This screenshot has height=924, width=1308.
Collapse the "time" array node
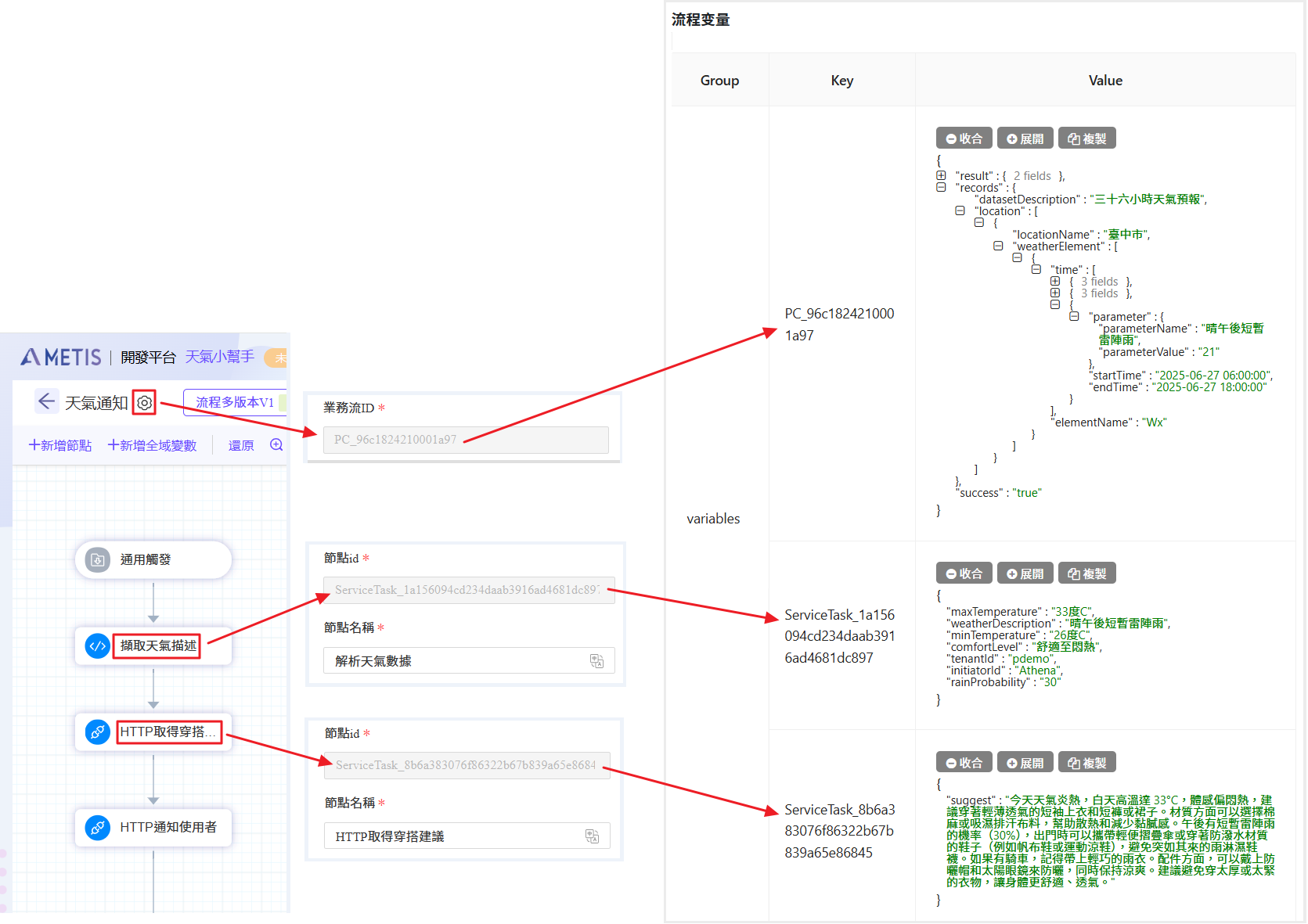tap(1036, 269)
